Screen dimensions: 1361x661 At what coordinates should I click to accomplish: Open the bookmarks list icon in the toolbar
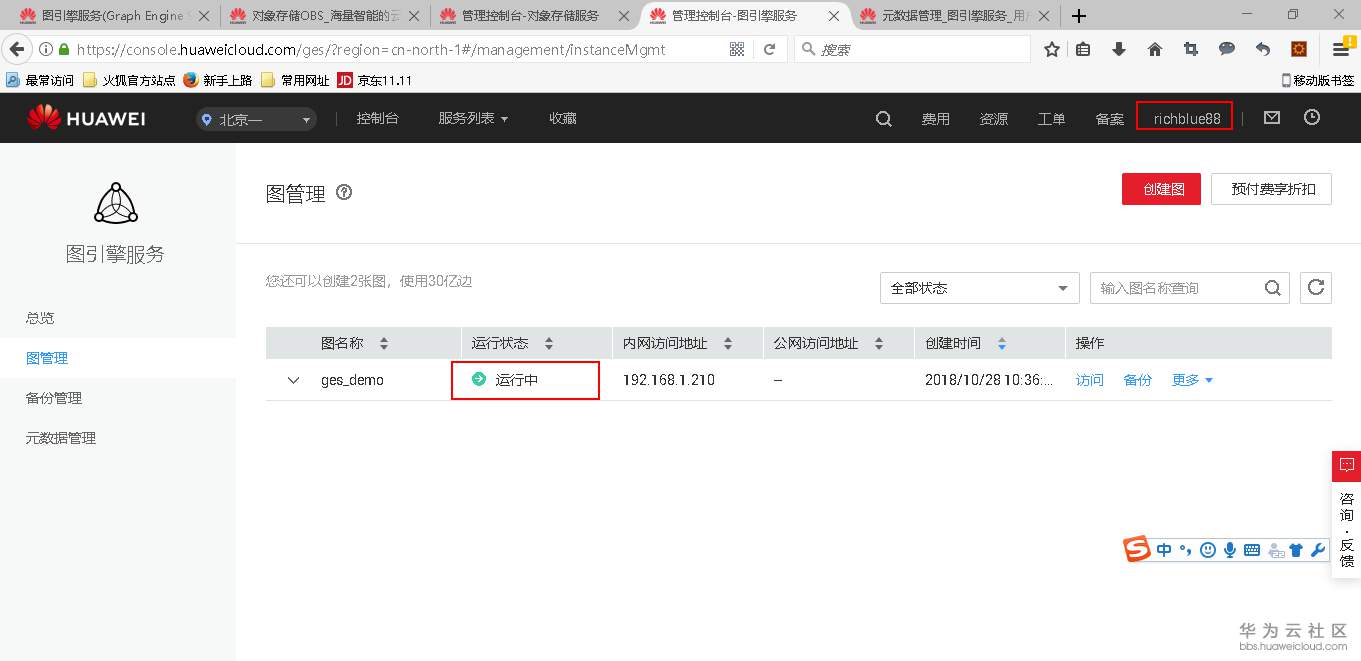(1083, 49)
